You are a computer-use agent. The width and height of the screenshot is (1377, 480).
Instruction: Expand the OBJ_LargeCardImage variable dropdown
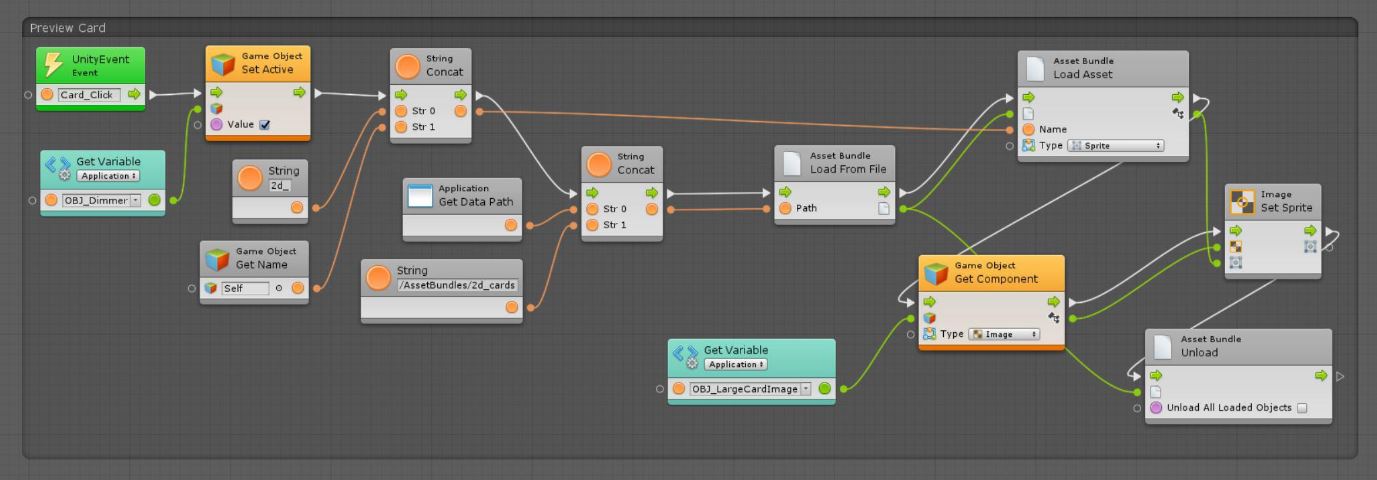806,389
